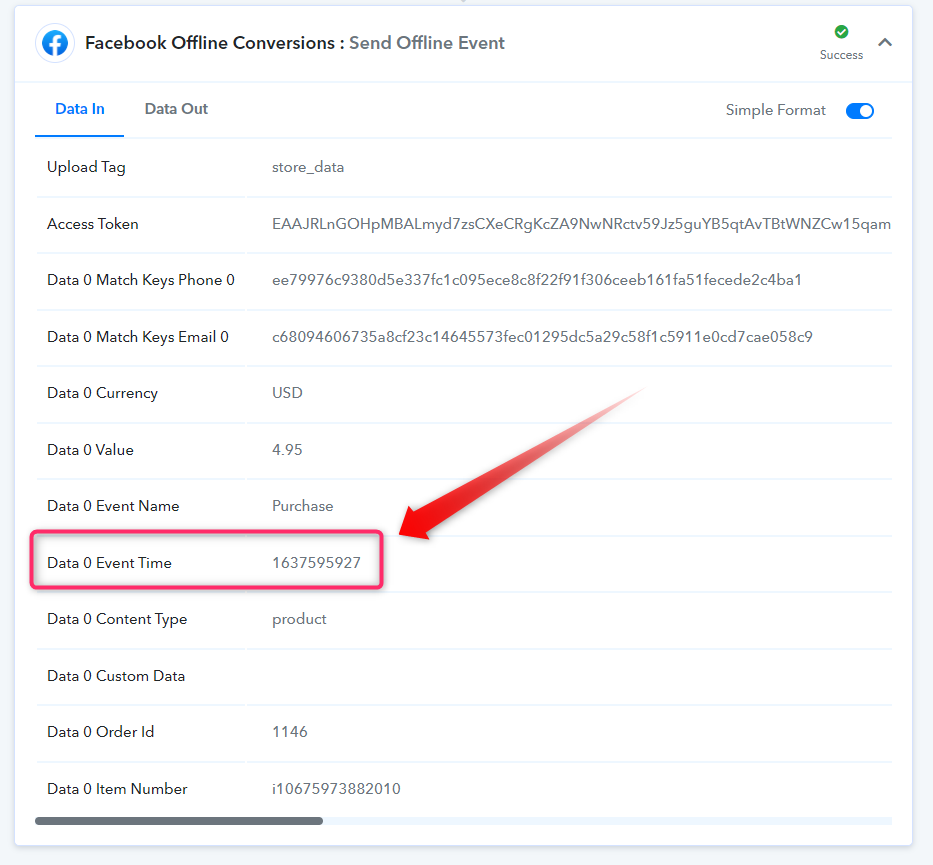Click the Data 0 Custom Data label
The image size is (933, 865).
[x=116, y=676]
